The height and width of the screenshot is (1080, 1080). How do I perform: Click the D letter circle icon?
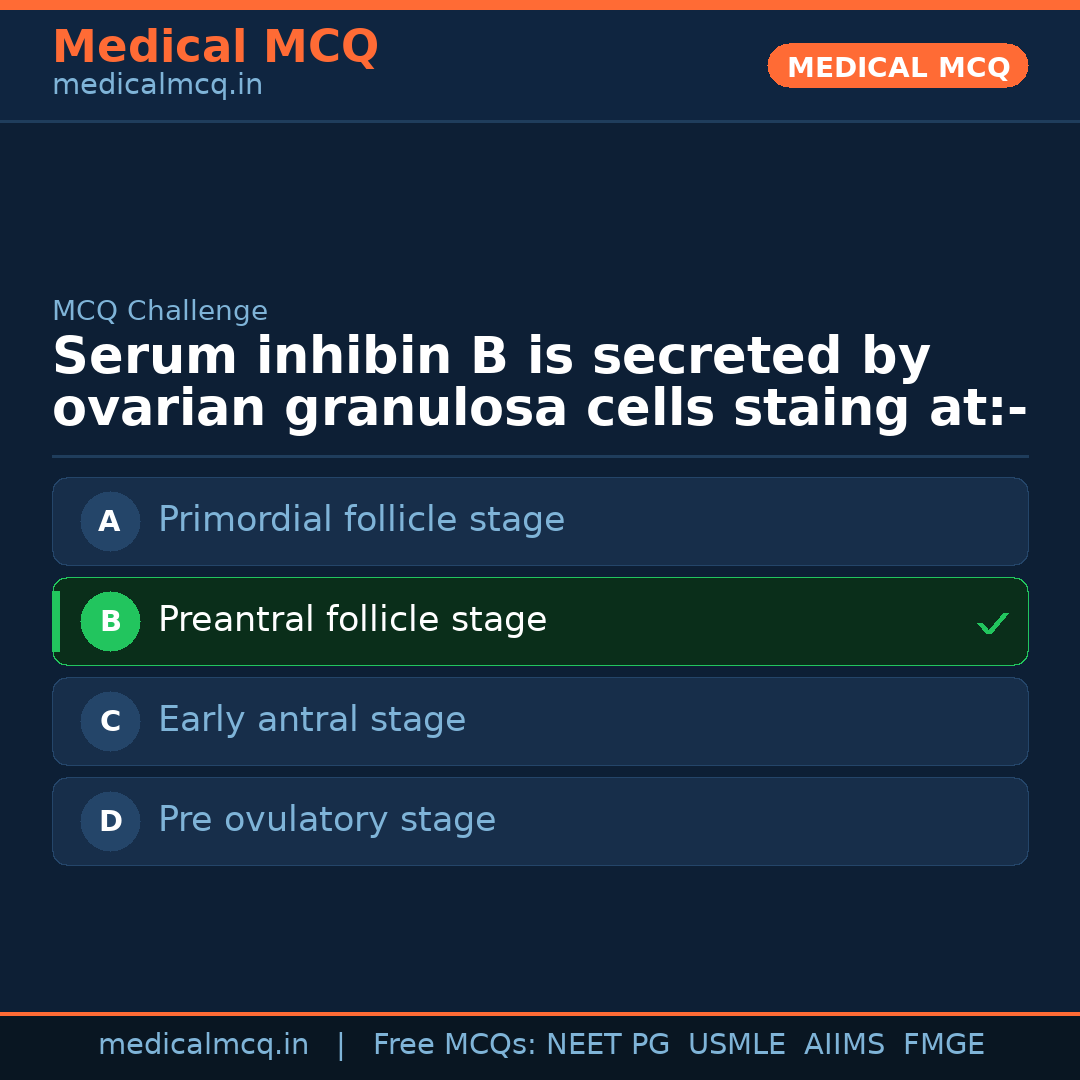(x=110, y=821)
